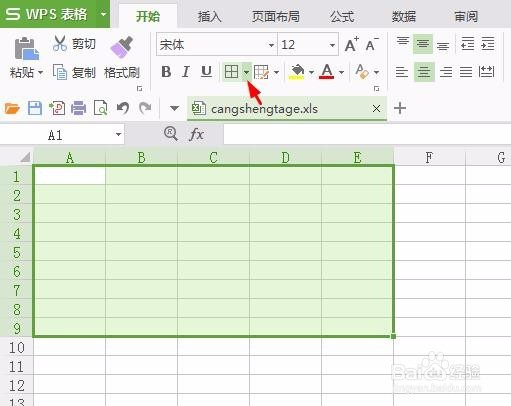Viewport: 511px width, 406px height.
Task: Add a new document tab with plus
Action: (400, 108)
